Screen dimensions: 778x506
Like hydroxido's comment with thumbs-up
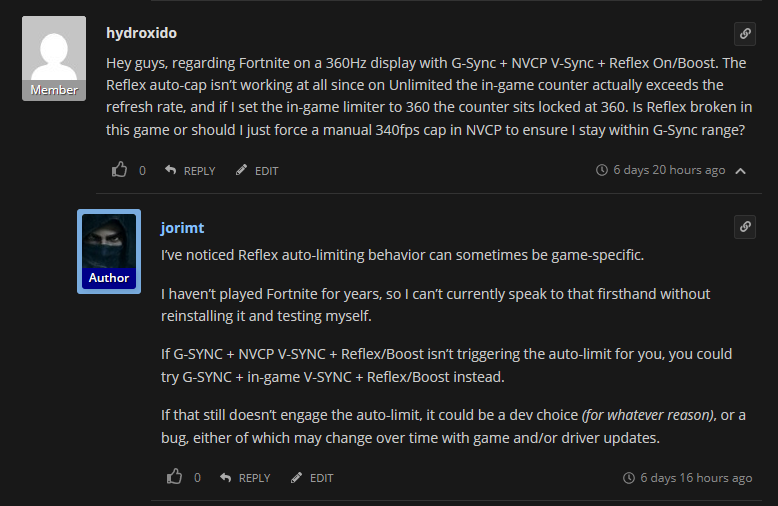pos(120,170)
